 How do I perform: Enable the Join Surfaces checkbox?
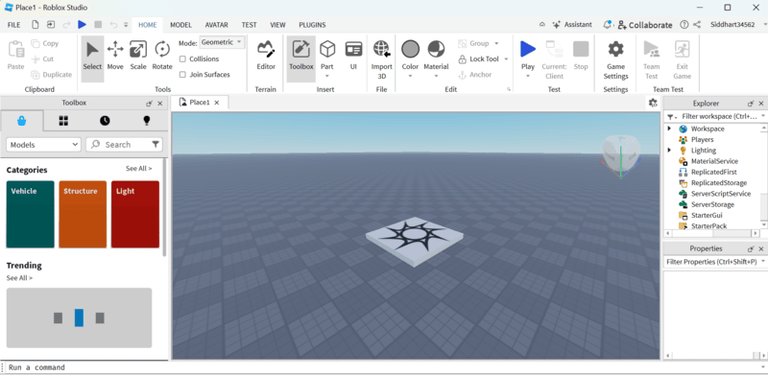pyautogui.click(x=182, y=74)
